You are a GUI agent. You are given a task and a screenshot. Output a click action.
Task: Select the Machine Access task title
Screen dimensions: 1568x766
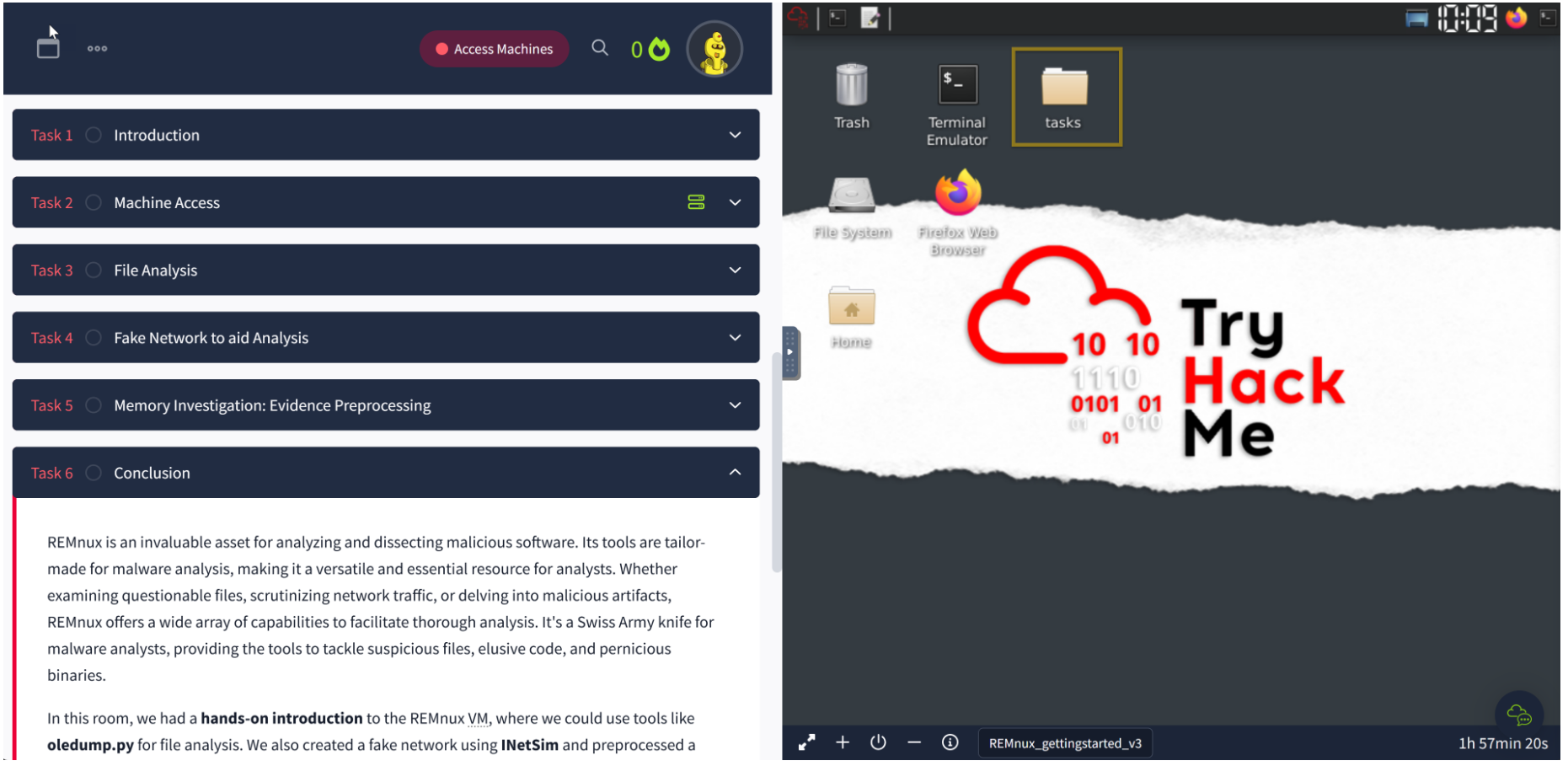tap(167, 202)
